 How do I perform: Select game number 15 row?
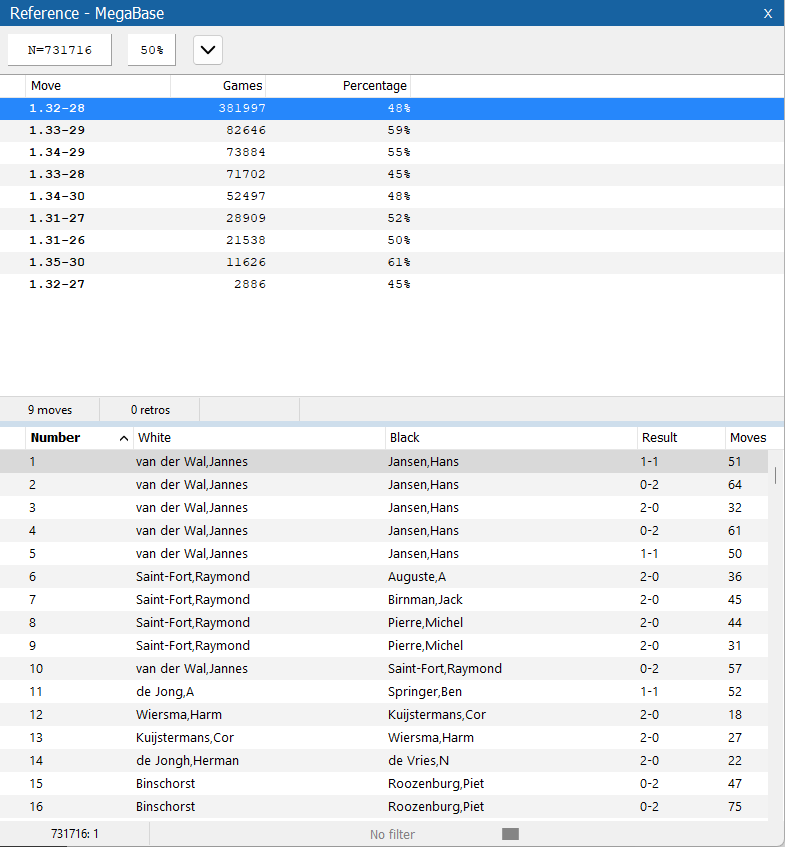[384, 783]
